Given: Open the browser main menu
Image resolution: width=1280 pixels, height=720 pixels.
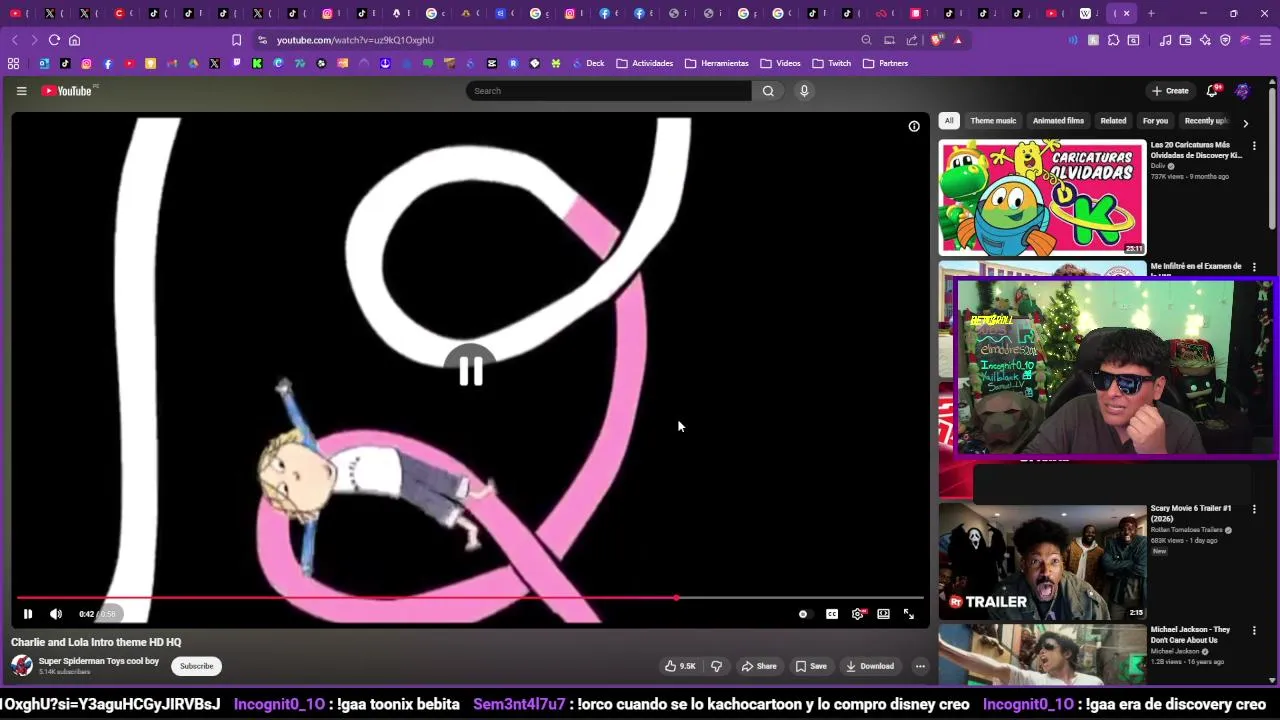Looking at the screenshot, I should [x=1265, y=40].
